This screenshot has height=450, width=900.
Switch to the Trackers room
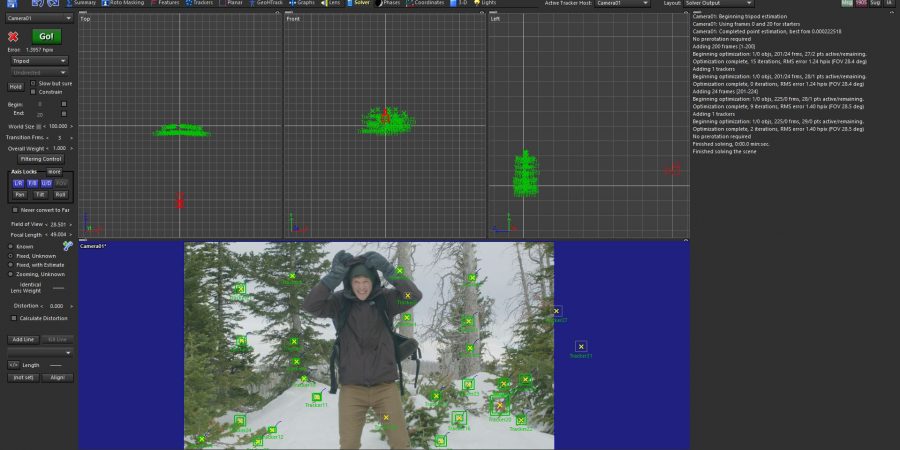[203, 3]
